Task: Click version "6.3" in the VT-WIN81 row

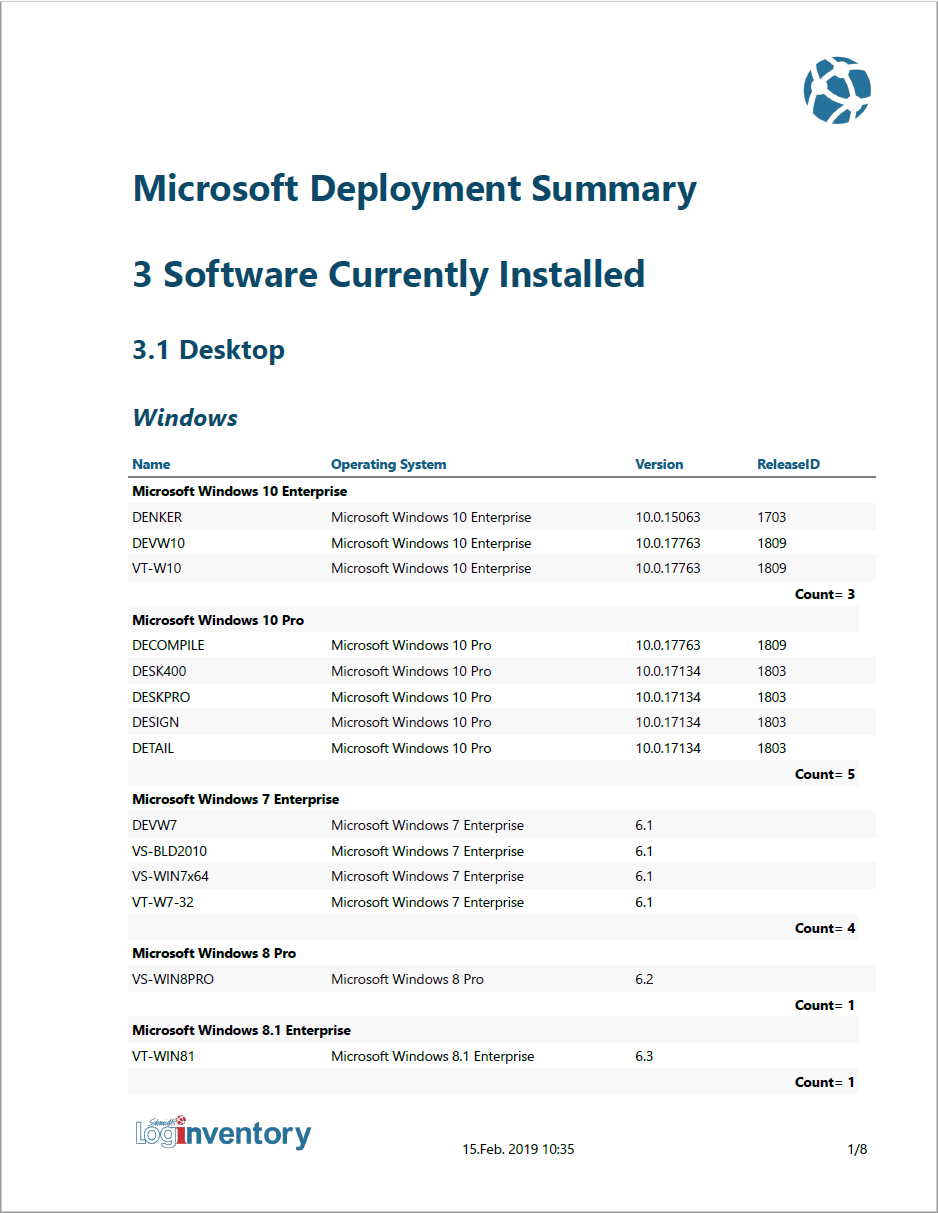Action: (644, 1056)
